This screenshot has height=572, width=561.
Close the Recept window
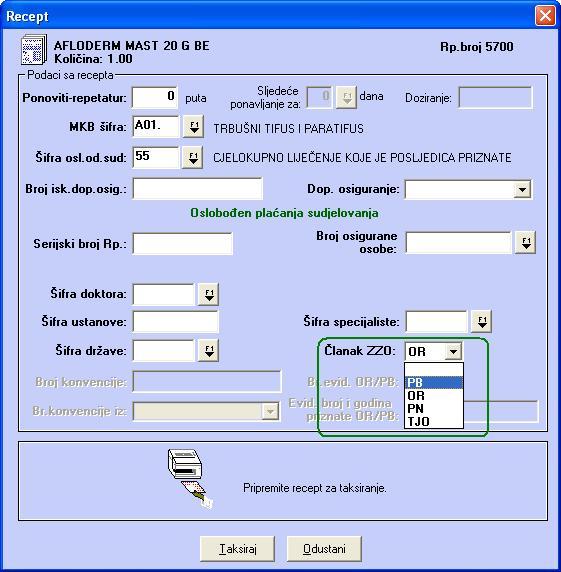point(545,16)
